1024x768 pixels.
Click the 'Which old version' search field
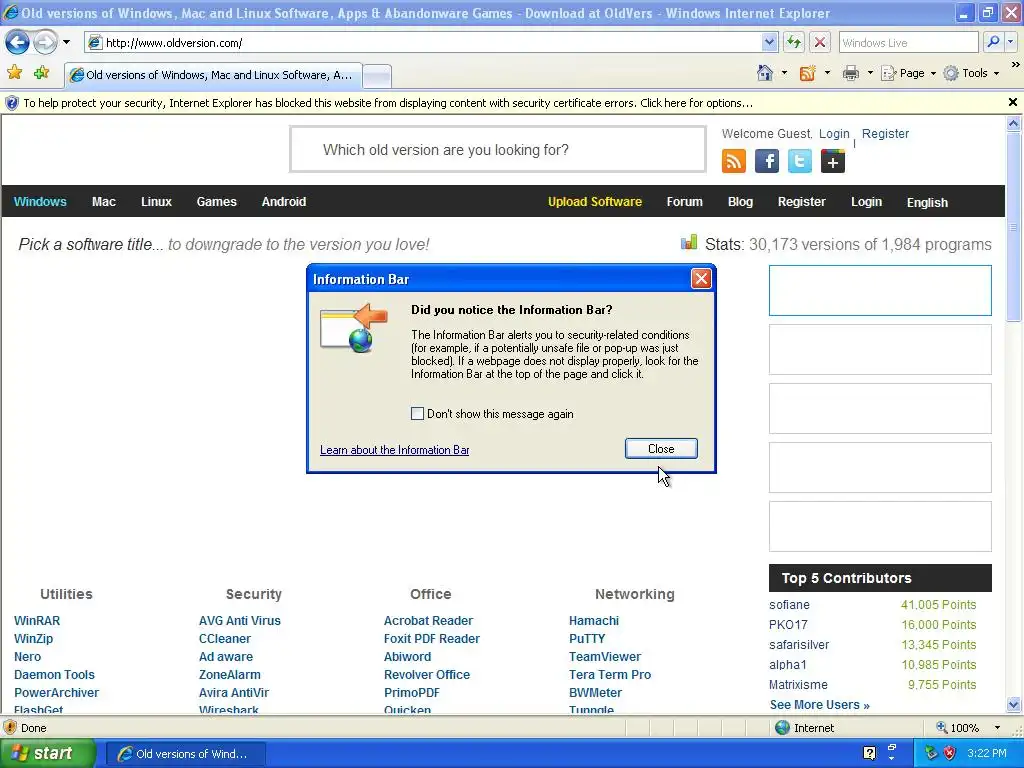pyautogui.click(x=498, y=150)
